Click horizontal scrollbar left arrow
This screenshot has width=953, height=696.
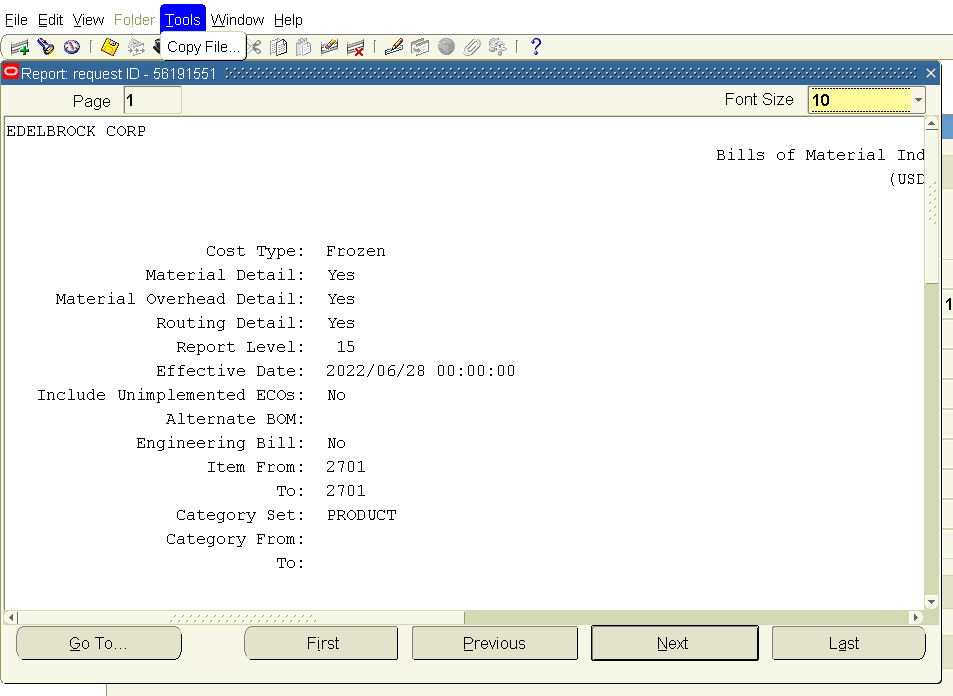coord(11,618)
